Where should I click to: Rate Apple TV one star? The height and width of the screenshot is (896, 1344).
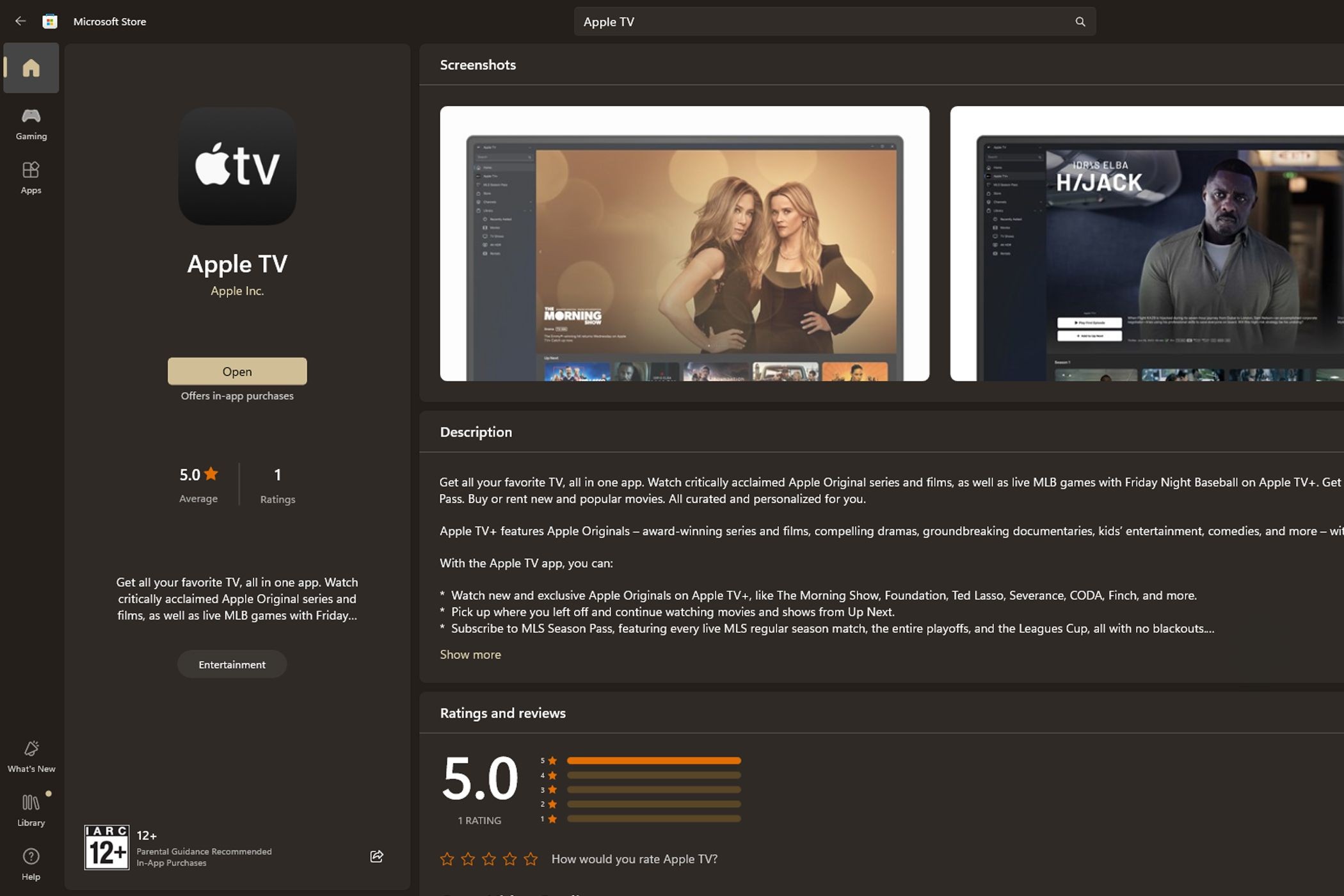[447, 859]
